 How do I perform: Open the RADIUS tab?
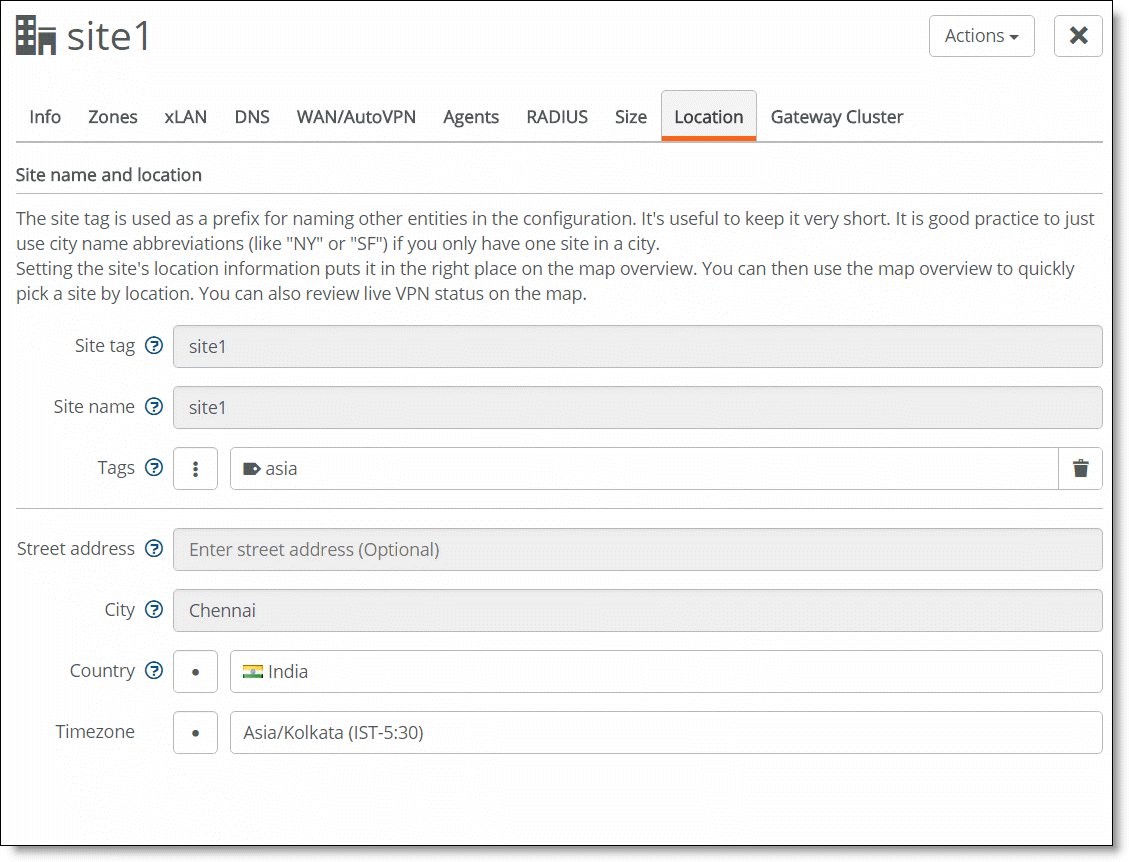coord(557,117)
